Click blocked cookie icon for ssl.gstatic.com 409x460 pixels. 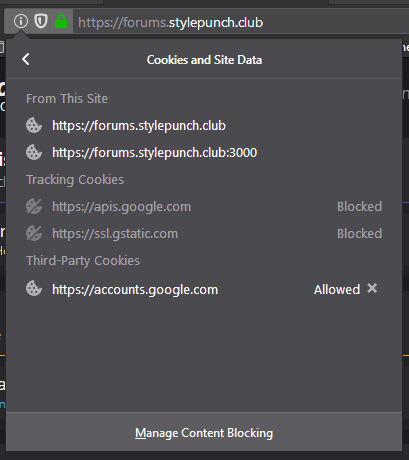click(34, 234)
